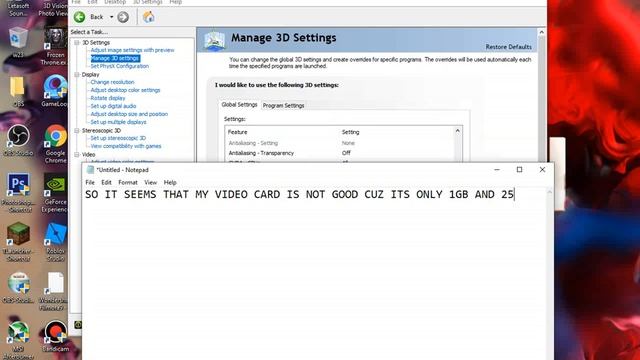The height and width of the screenshot is (360, 640).
Task: Collapse the Video tree node
Action: coord(76,155)
